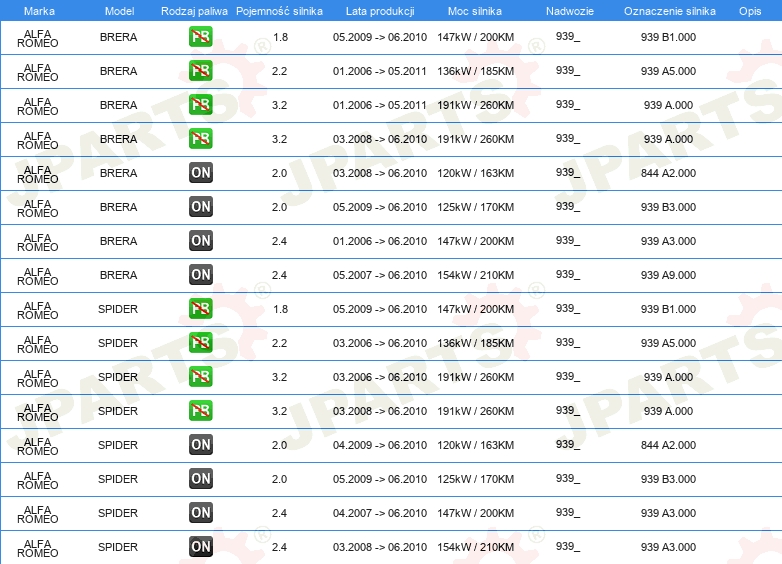Screen dimensions: 782x564
Task: Click the Oznaczenie silnika column header
Action: point(669,11)
